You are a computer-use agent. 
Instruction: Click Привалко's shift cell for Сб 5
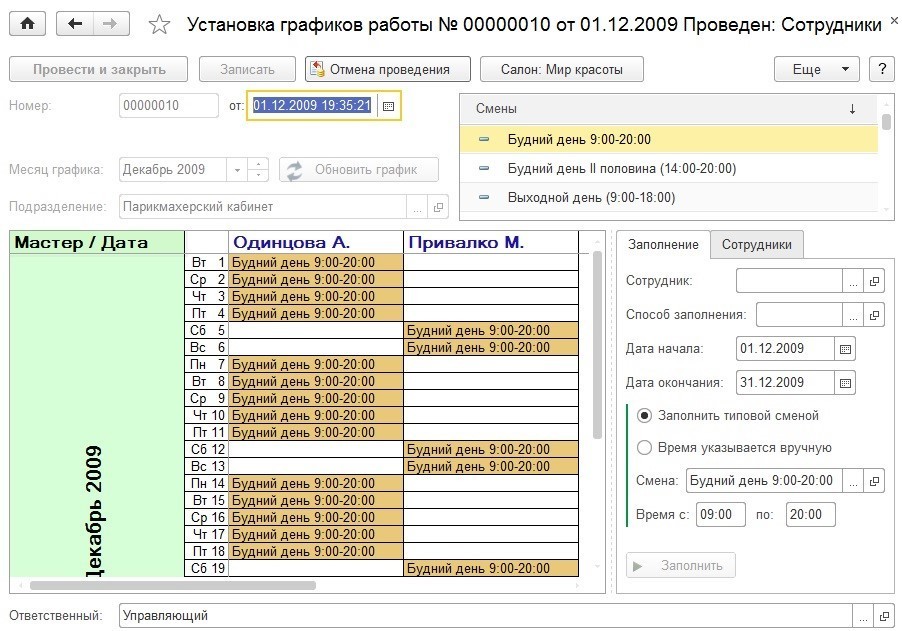(491, 331)
